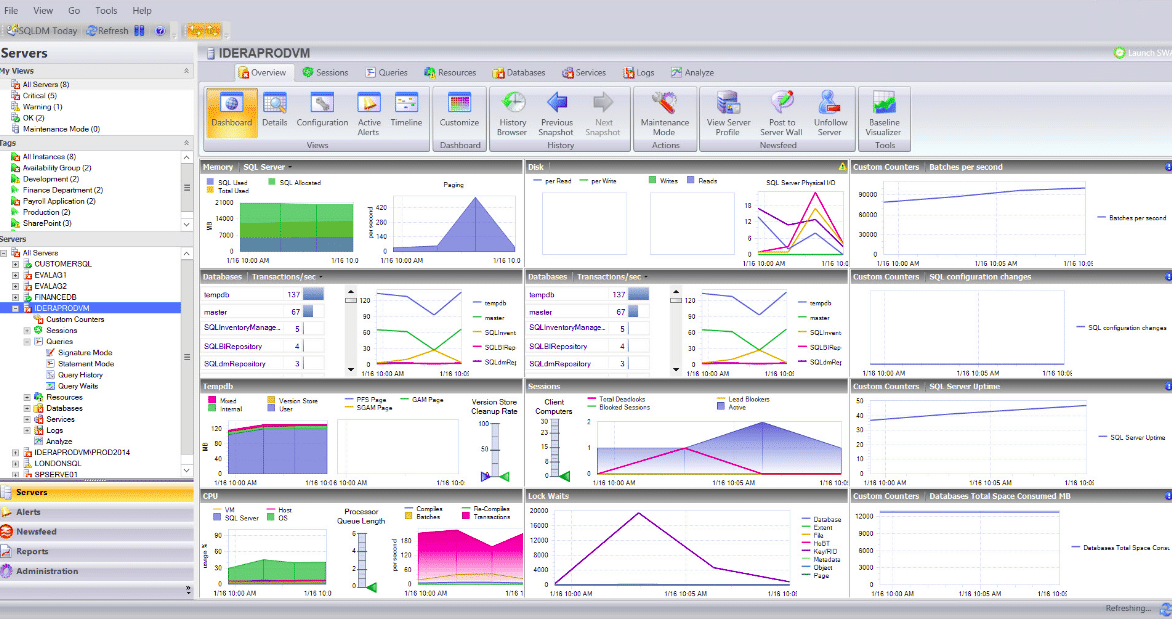The image size is (1172, 619).
Task: Adjust the Version Store Cleanup Rate gauge
Action: click(x=494, y=450)
